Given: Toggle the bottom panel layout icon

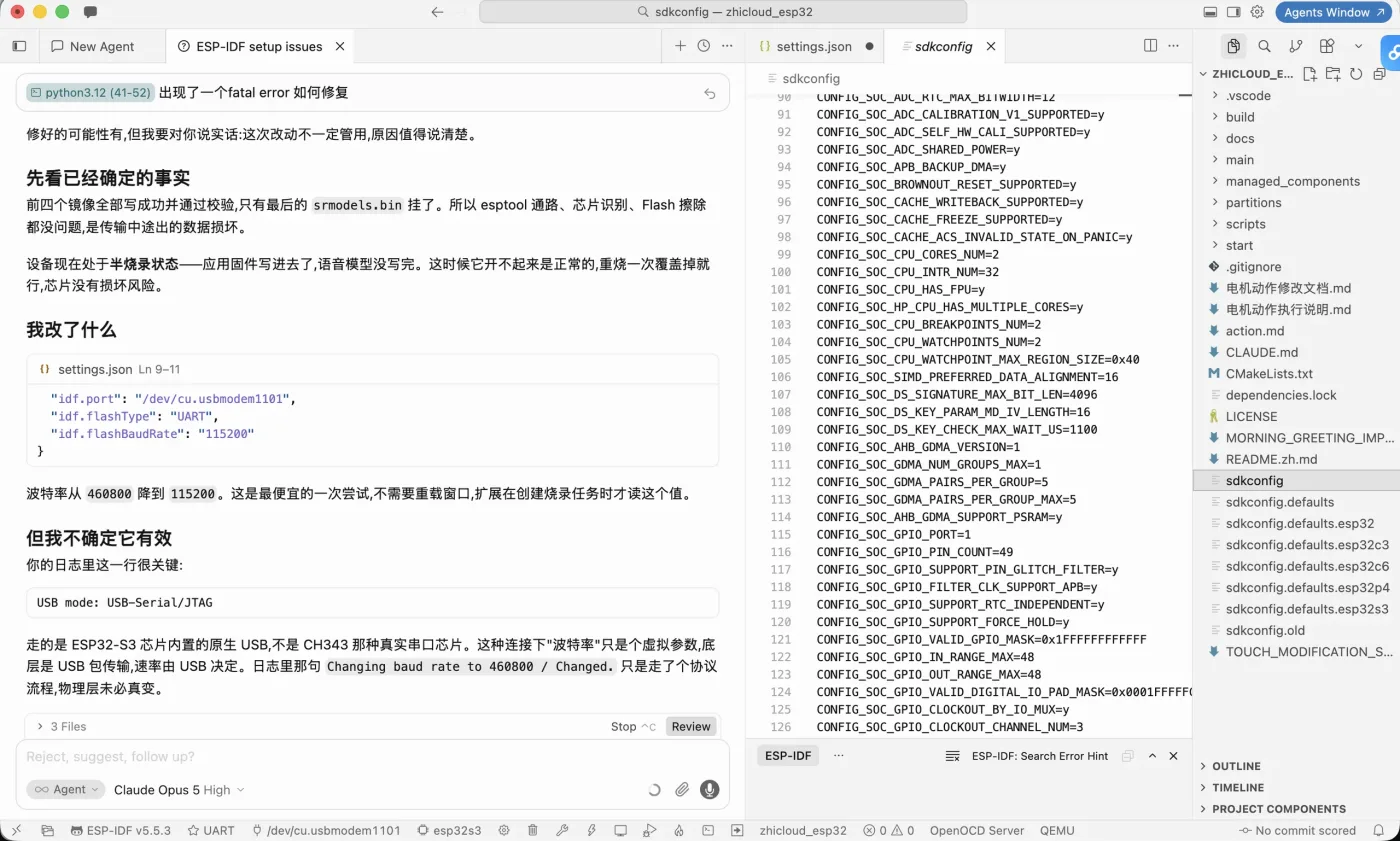Looking at the screenshot, I should coord(1209,12).
